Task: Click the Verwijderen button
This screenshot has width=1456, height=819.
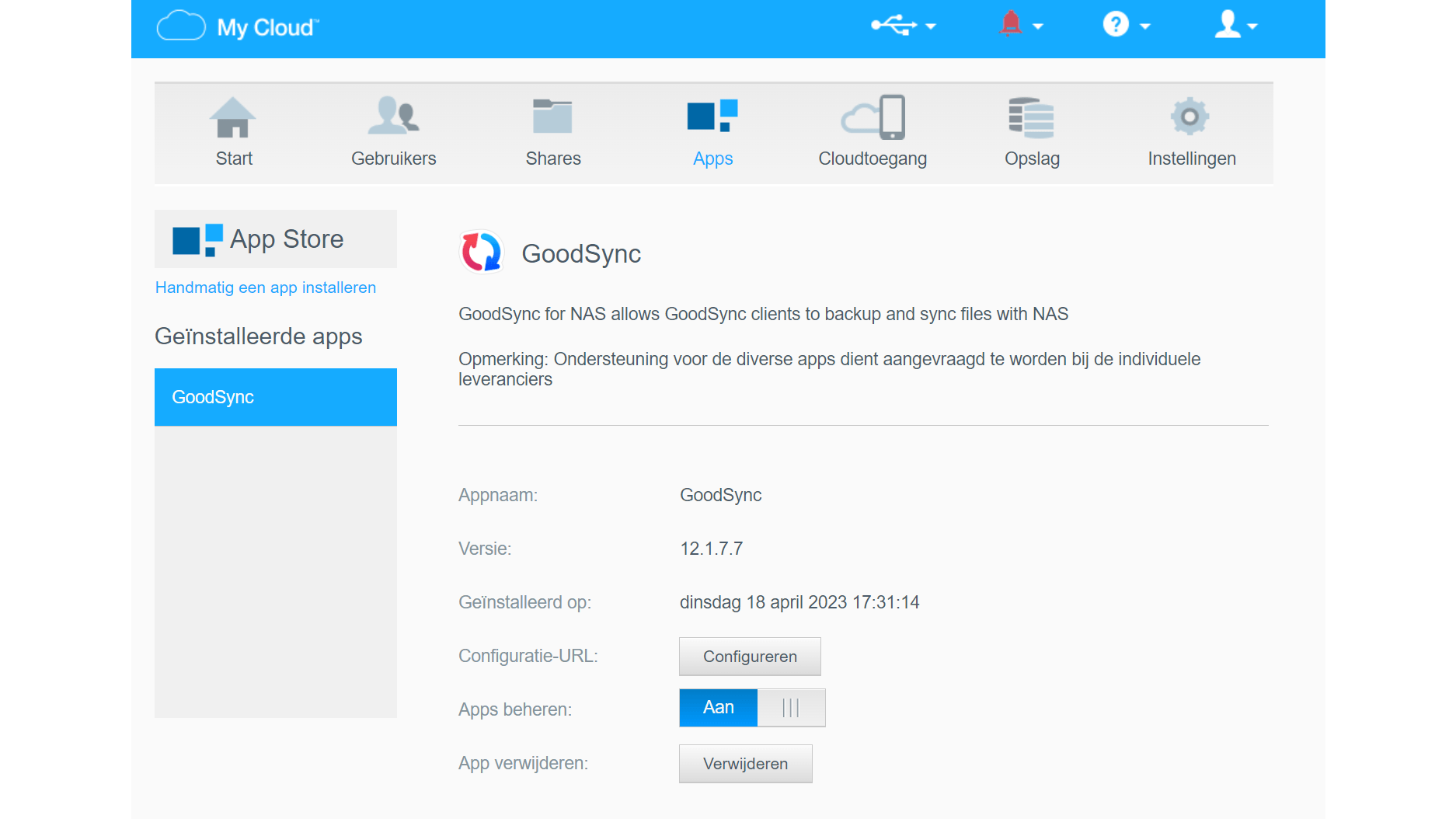Action: [746, 764]
